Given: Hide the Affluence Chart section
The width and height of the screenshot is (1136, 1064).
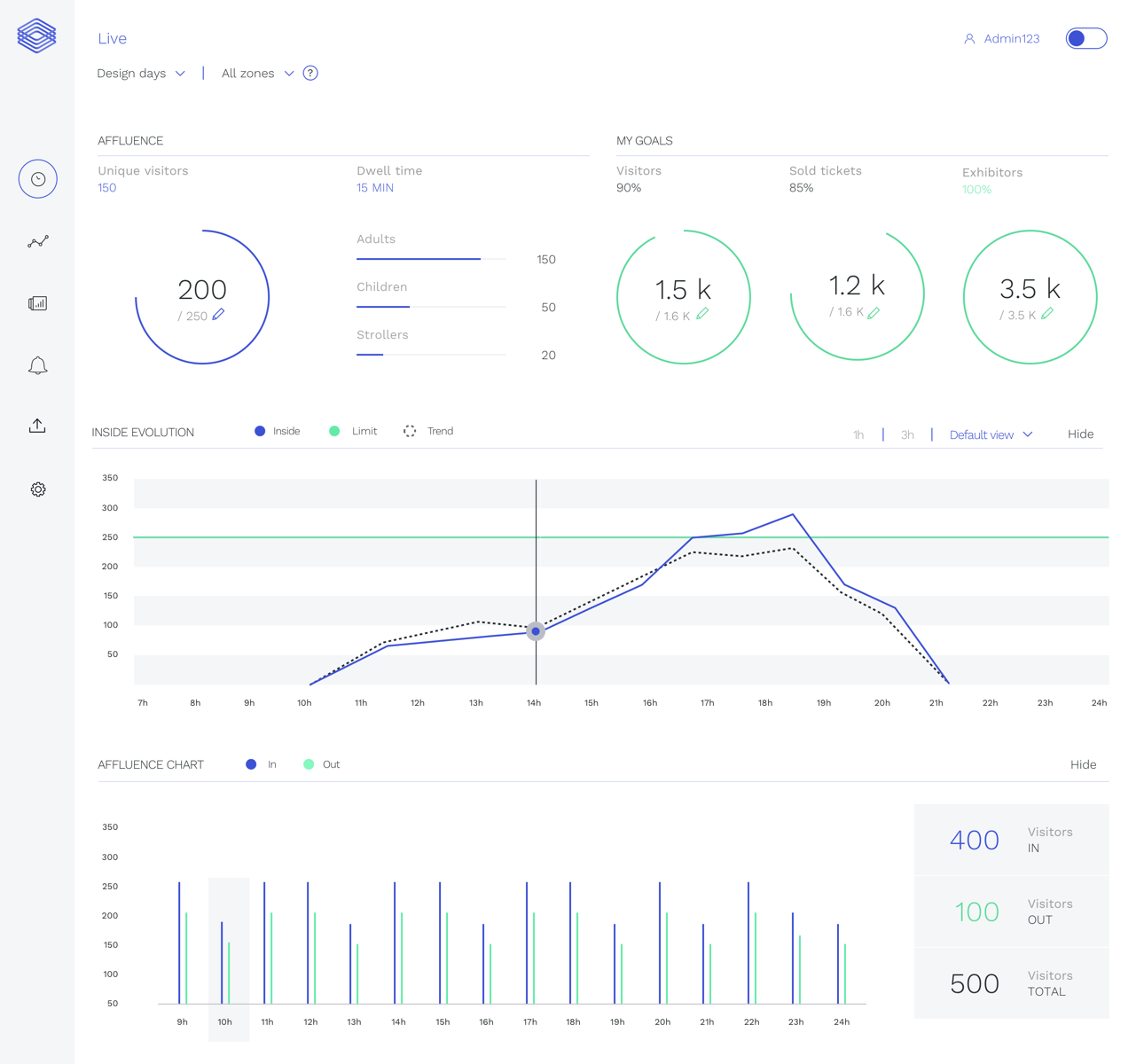Looking at the screenshot, I should tap(1083, 764).
